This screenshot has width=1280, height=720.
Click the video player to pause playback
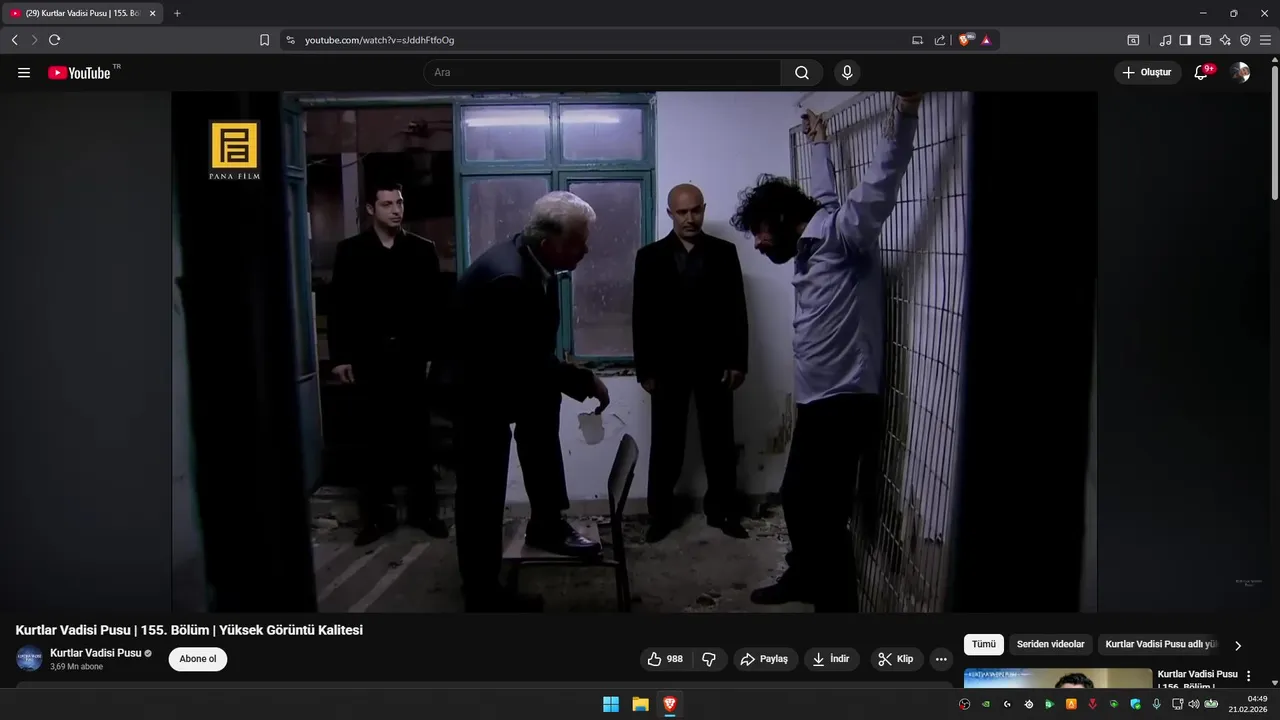point(634,352)
